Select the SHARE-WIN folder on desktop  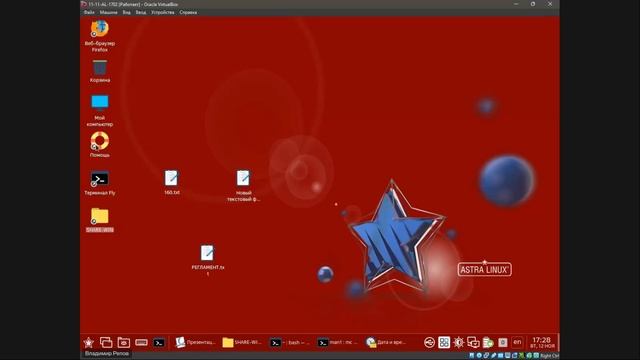100,216
